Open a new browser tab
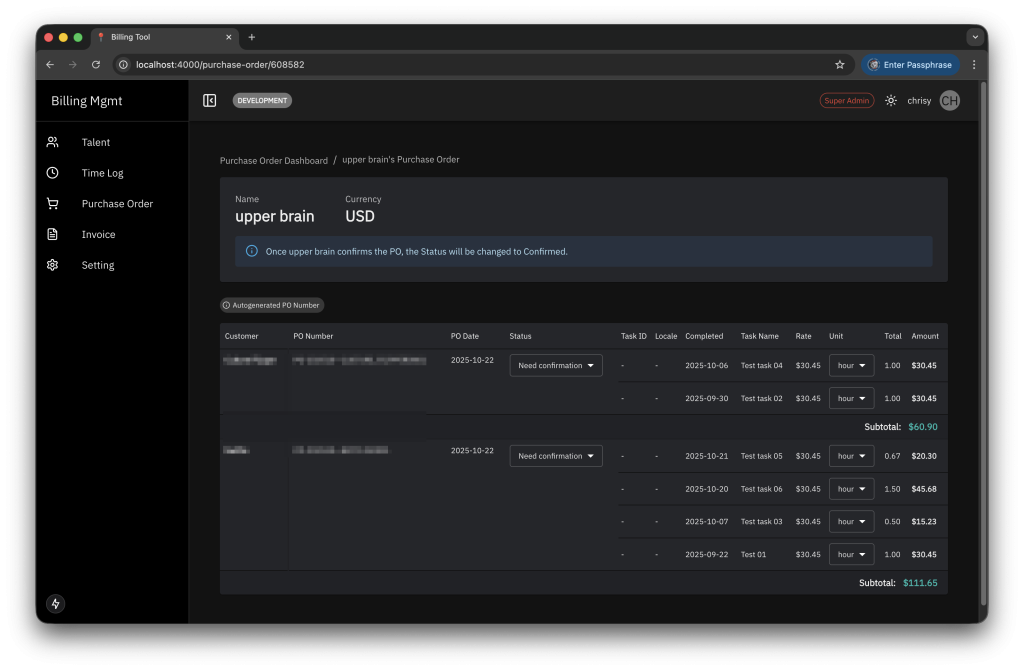1024x671 pixels. pos(252,37)
